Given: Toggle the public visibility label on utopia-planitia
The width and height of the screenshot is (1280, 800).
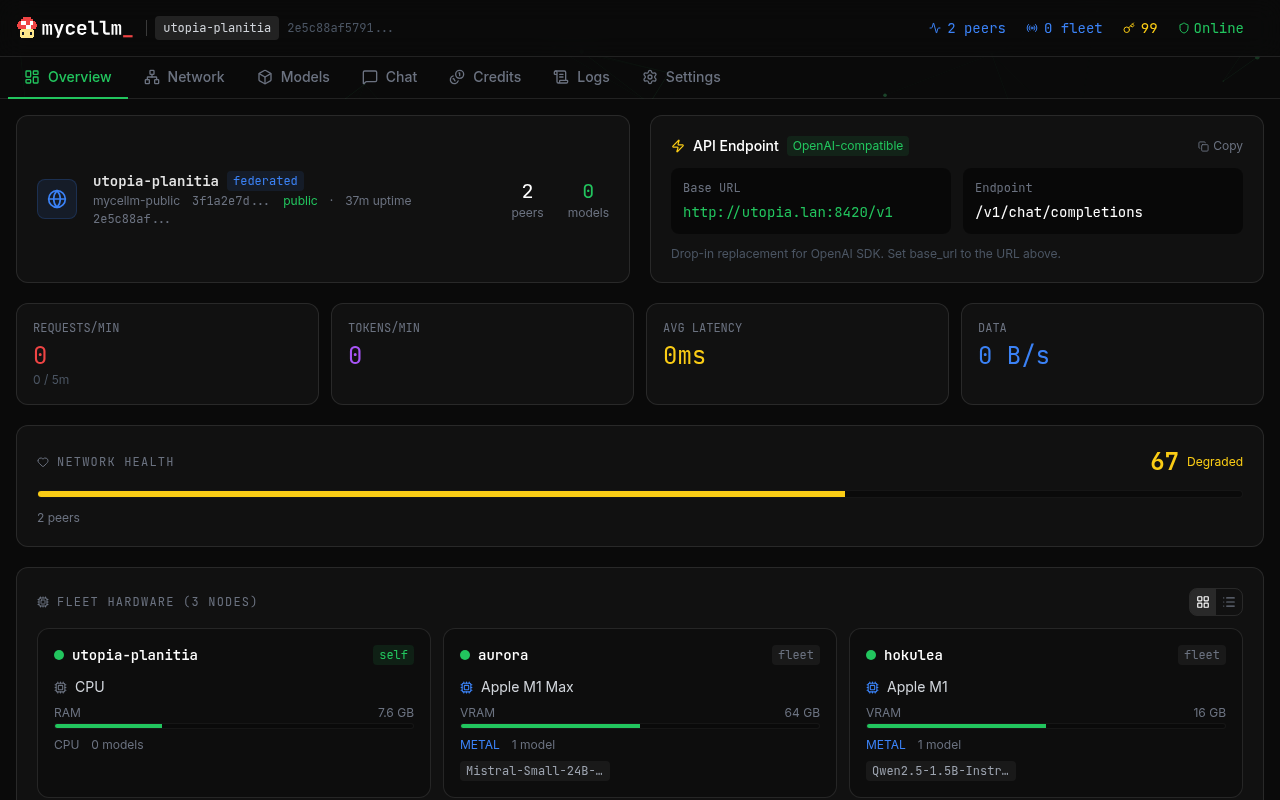Looking at the screenshot, I should point(300,200).
